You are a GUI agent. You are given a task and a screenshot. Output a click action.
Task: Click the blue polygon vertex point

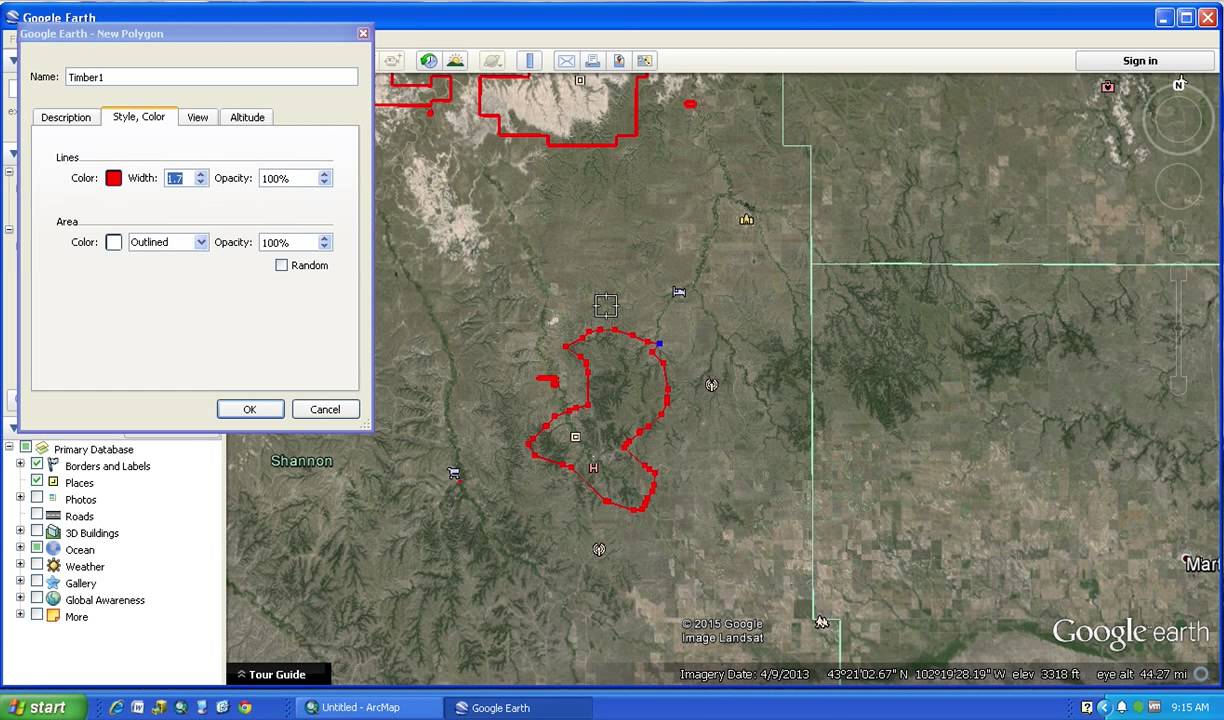658,344
